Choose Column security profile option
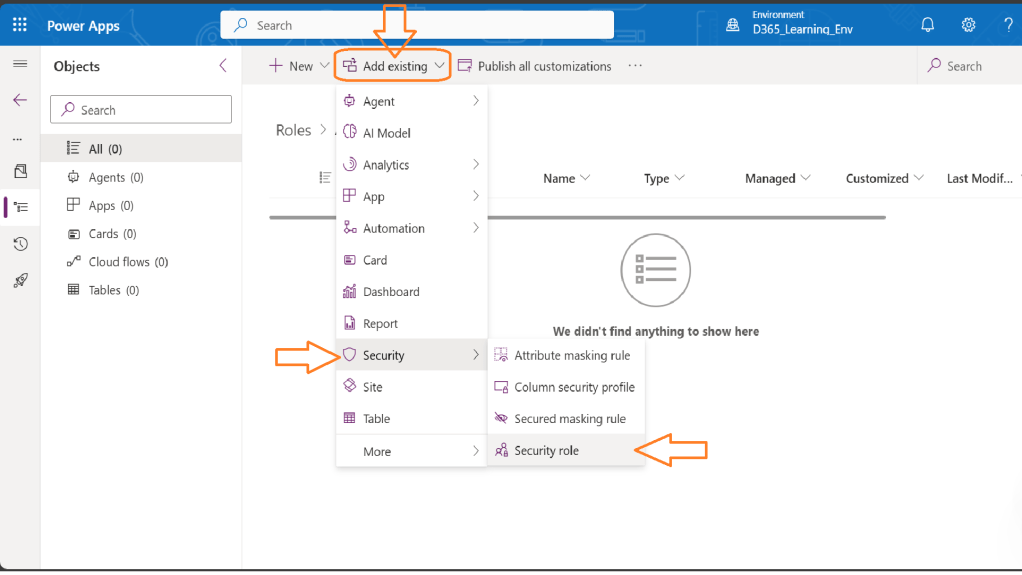This screenshot has height=575, width=1022. [x=574, y=387]
